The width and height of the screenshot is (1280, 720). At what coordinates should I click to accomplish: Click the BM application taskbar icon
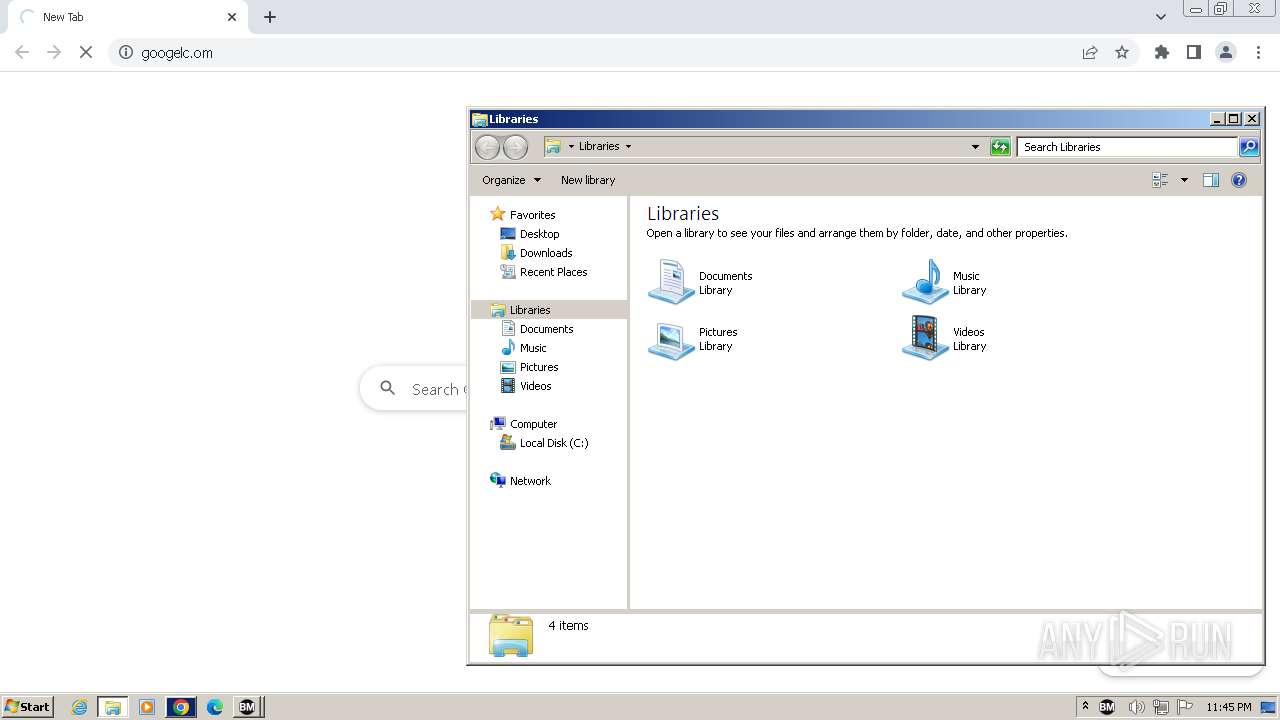[x=247, y=707]
